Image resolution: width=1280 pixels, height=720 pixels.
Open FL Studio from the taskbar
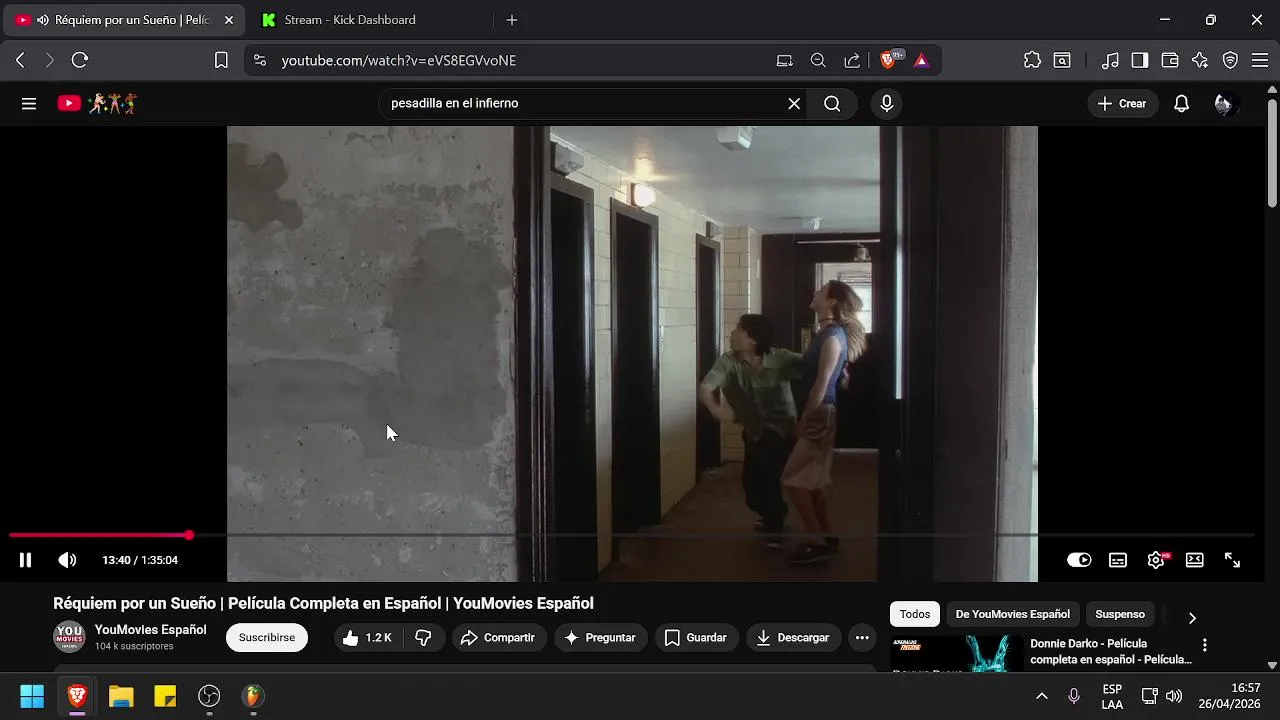coord(253,696)
